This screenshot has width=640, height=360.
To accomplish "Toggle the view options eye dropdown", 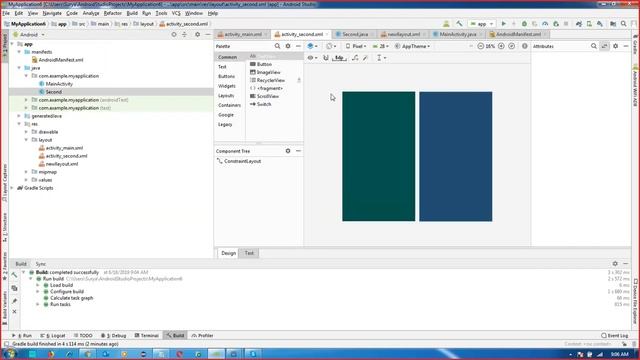I will point(313,58).
